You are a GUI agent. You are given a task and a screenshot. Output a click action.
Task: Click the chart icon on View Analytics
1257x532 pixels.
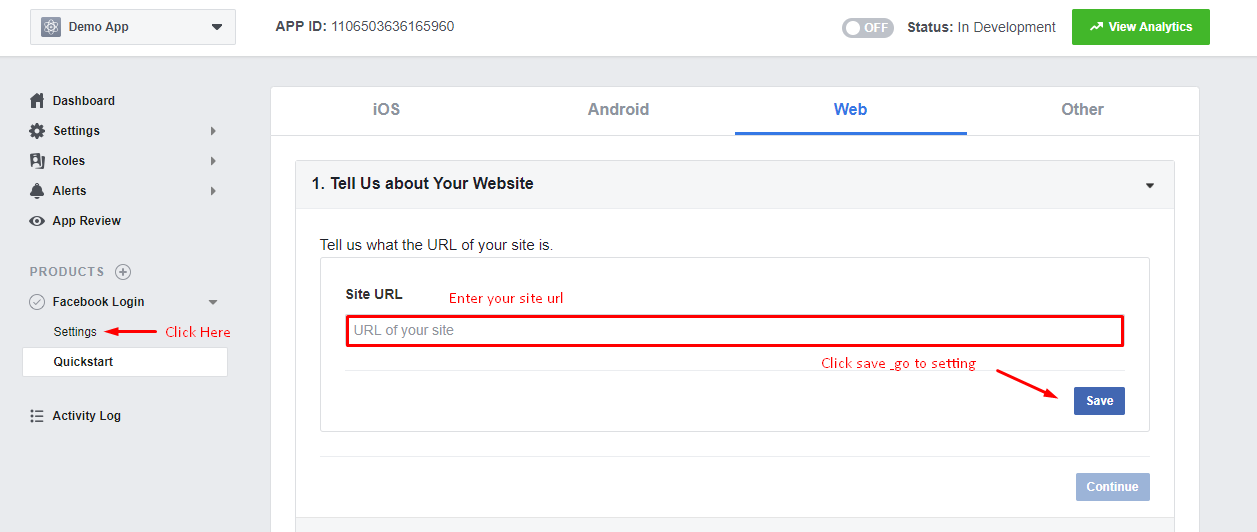1096,27
